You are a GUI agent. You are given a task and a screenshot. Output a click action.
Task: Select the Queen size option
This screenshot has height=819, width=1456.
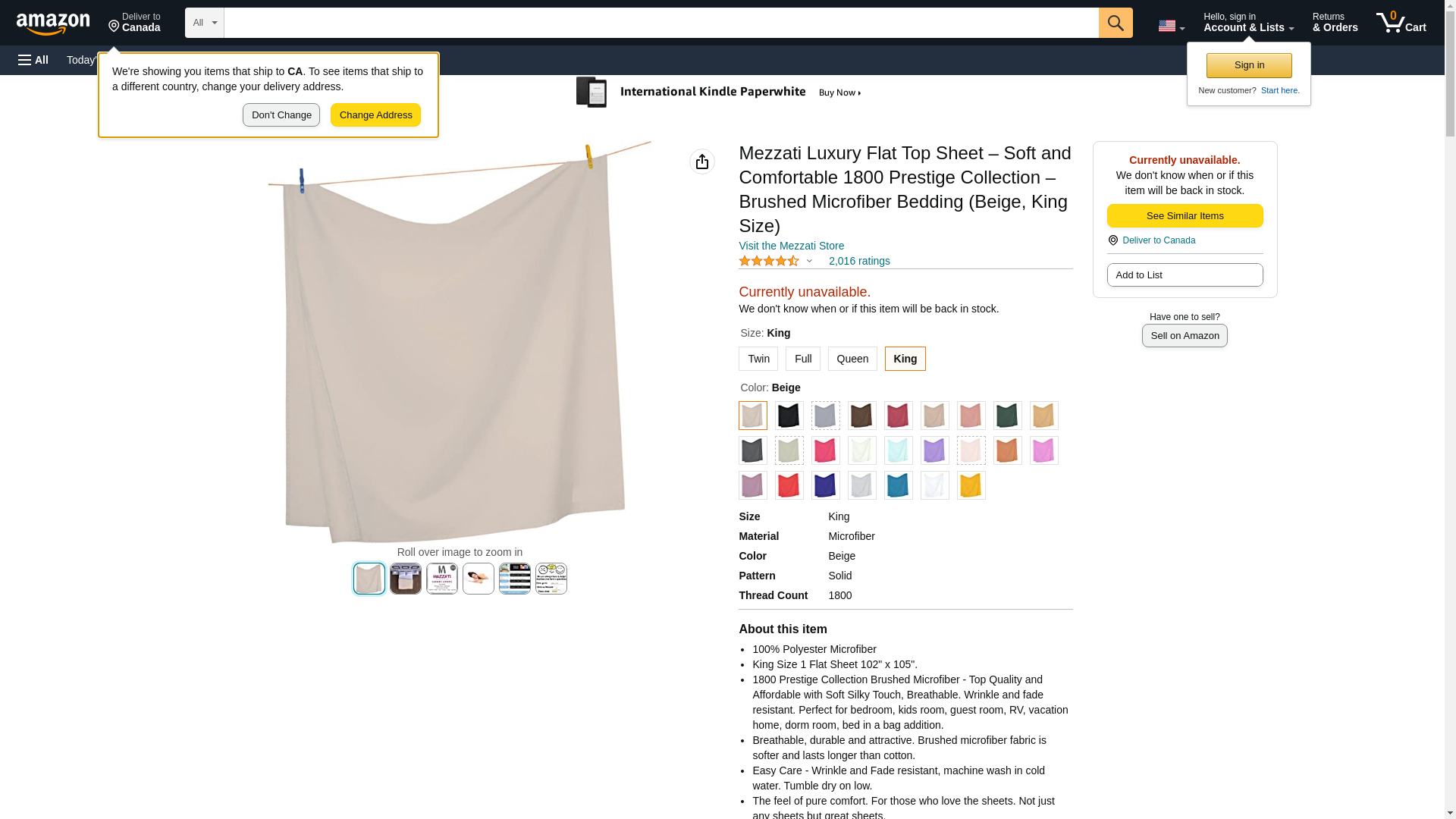click(x=852, y=359)
